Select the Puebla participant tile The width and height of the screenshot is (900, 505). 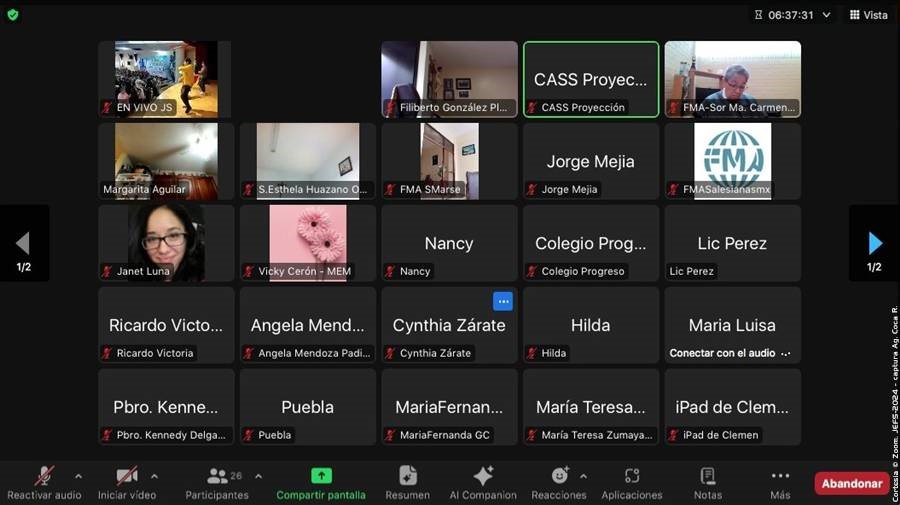pyautogui.click(x=308, y=407)
